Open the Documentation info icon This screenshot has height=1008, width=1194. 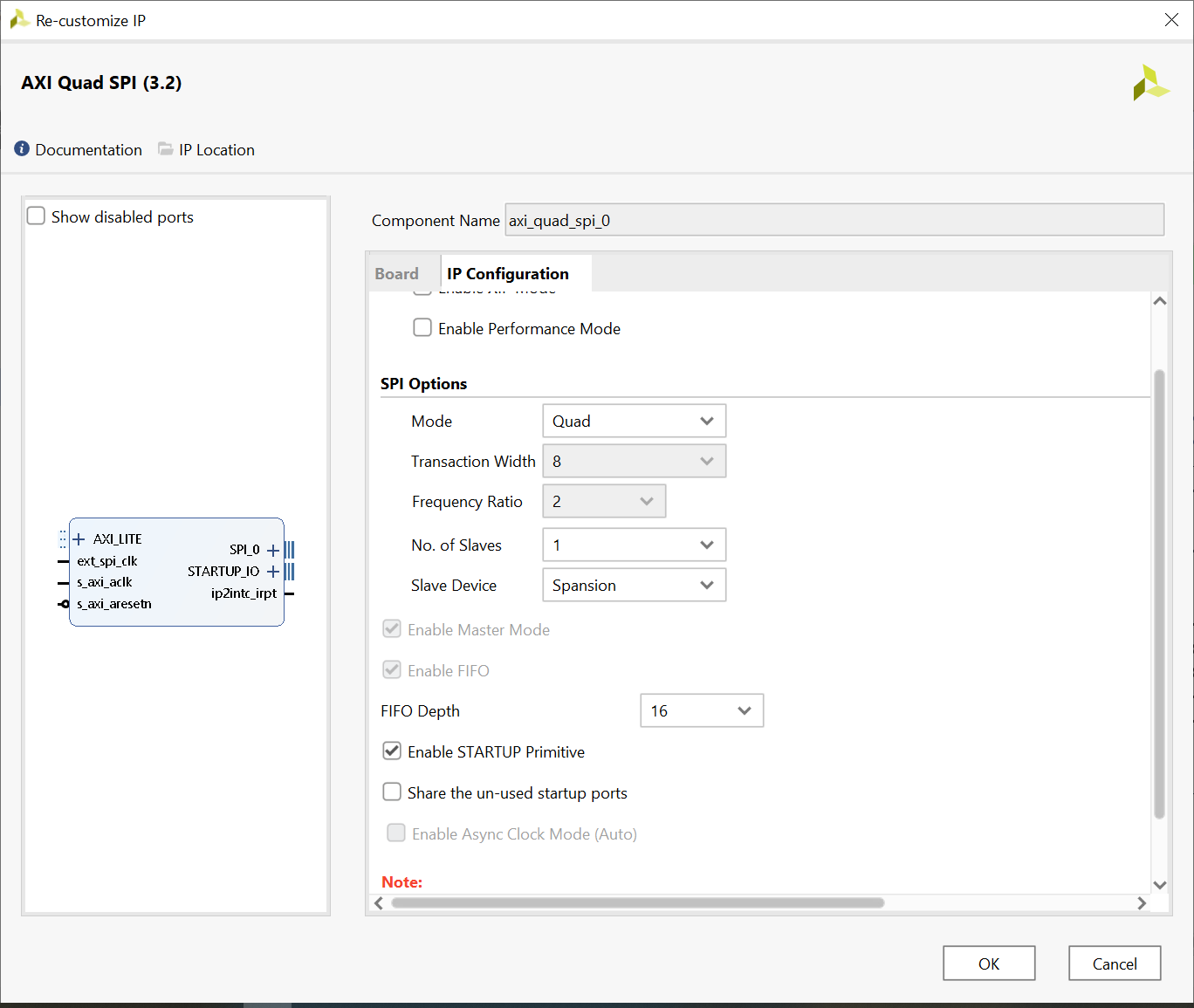pyautogui.click(x=22, y=149)
